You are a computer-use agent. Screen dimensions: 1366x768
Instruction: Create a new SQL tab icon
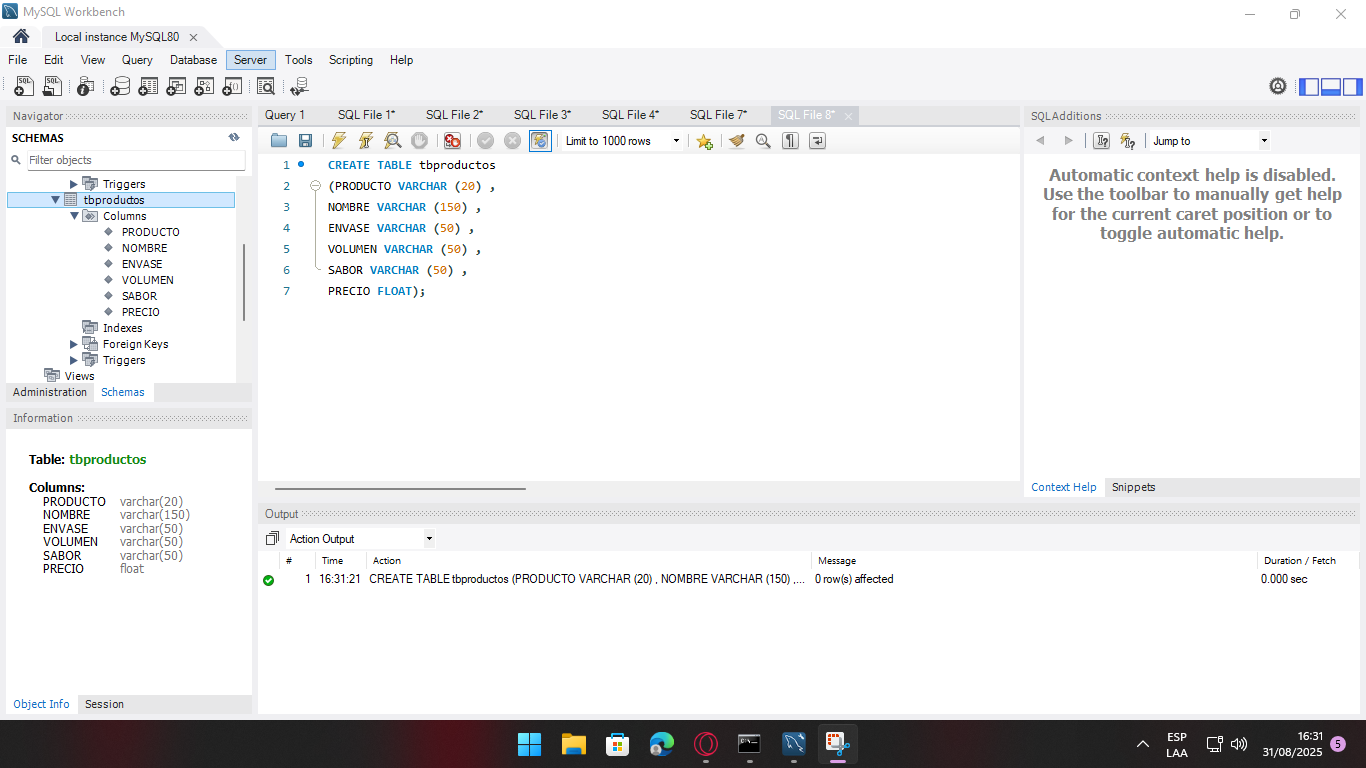(24, 87)
